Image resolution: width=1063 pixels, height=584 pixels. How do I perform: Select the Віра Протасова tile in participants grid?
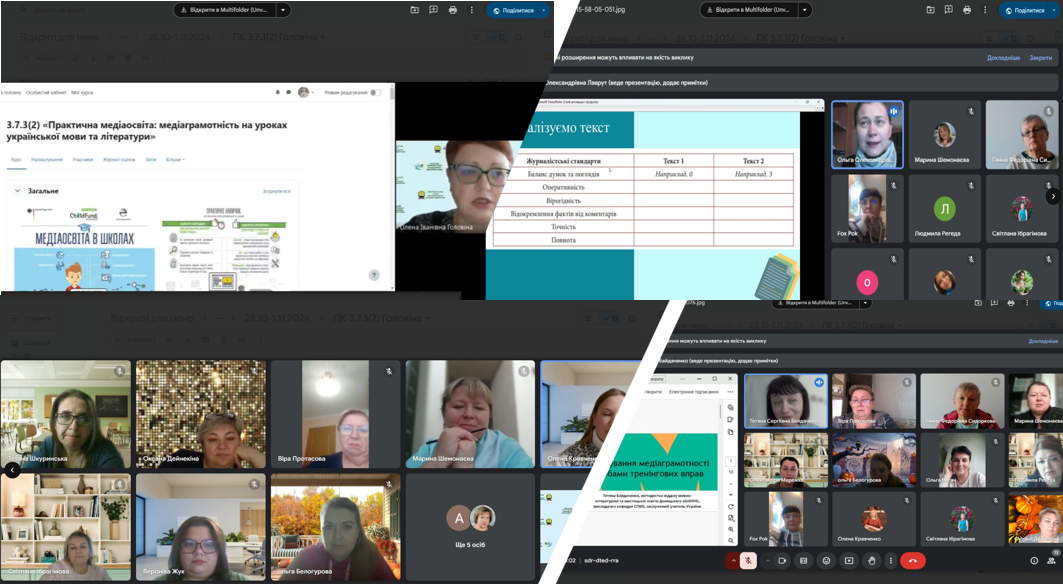click(x=335, y=414)
